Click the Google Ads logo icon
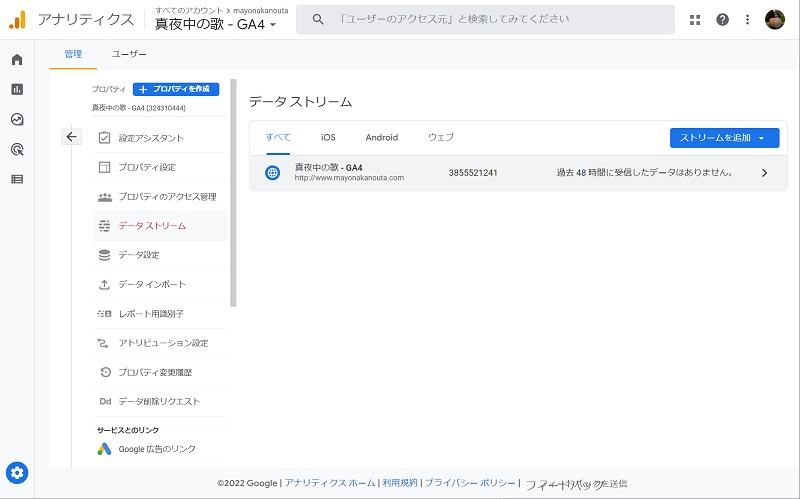 point(105,449)
